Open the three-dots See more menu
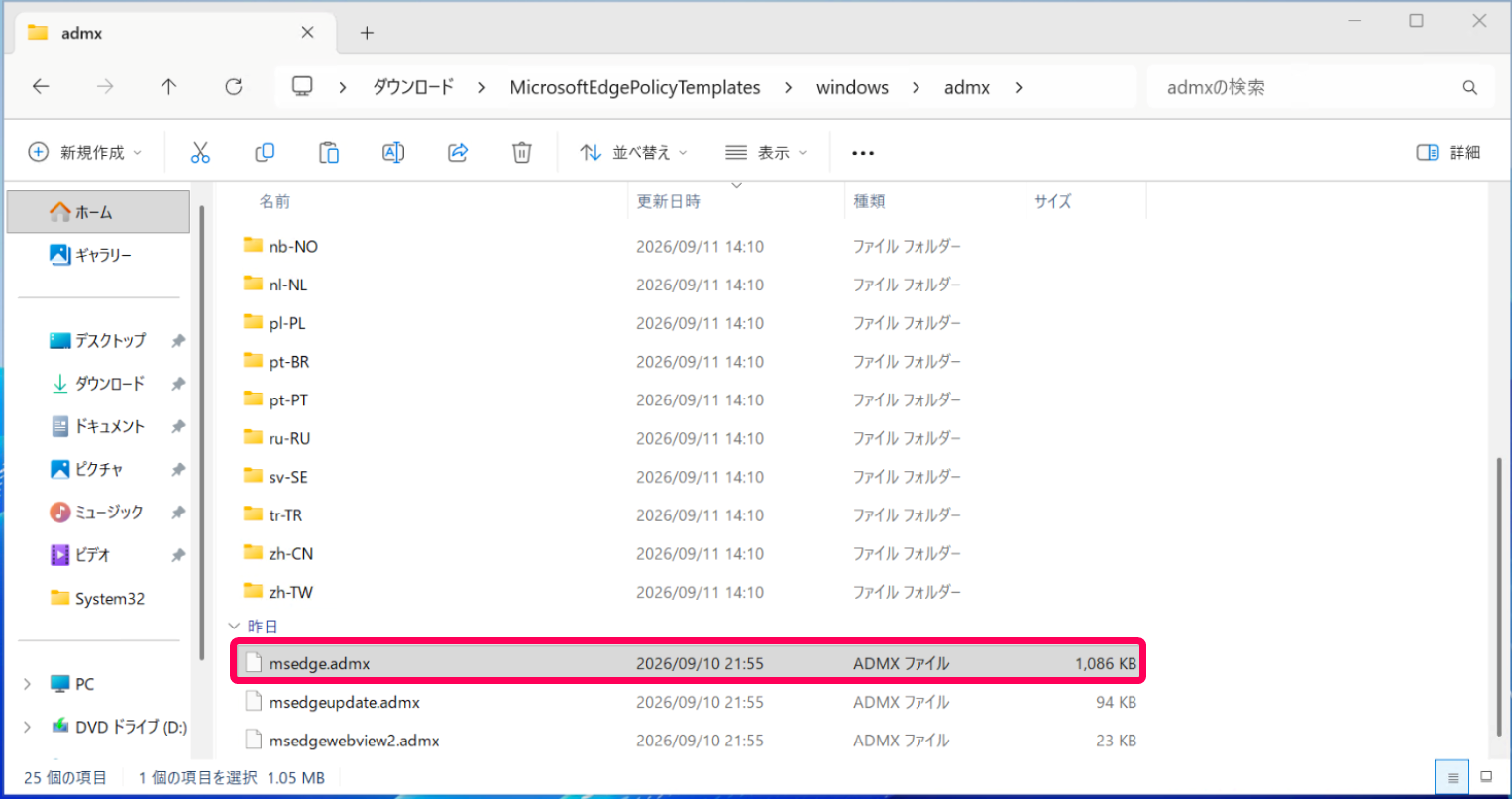This screenshot has height=799, width=1512. (863, 153)
